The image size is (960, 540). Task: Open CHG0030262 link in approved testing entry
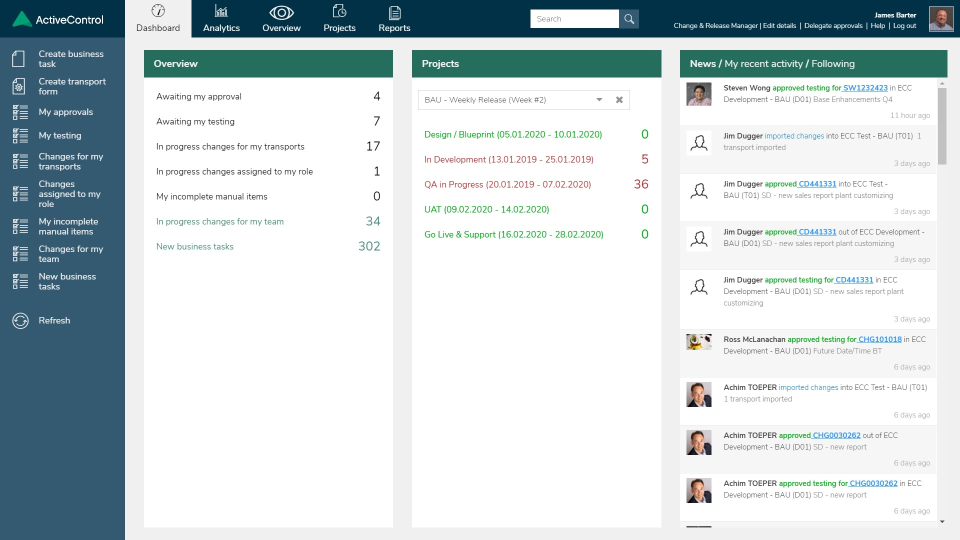[873, 483]
